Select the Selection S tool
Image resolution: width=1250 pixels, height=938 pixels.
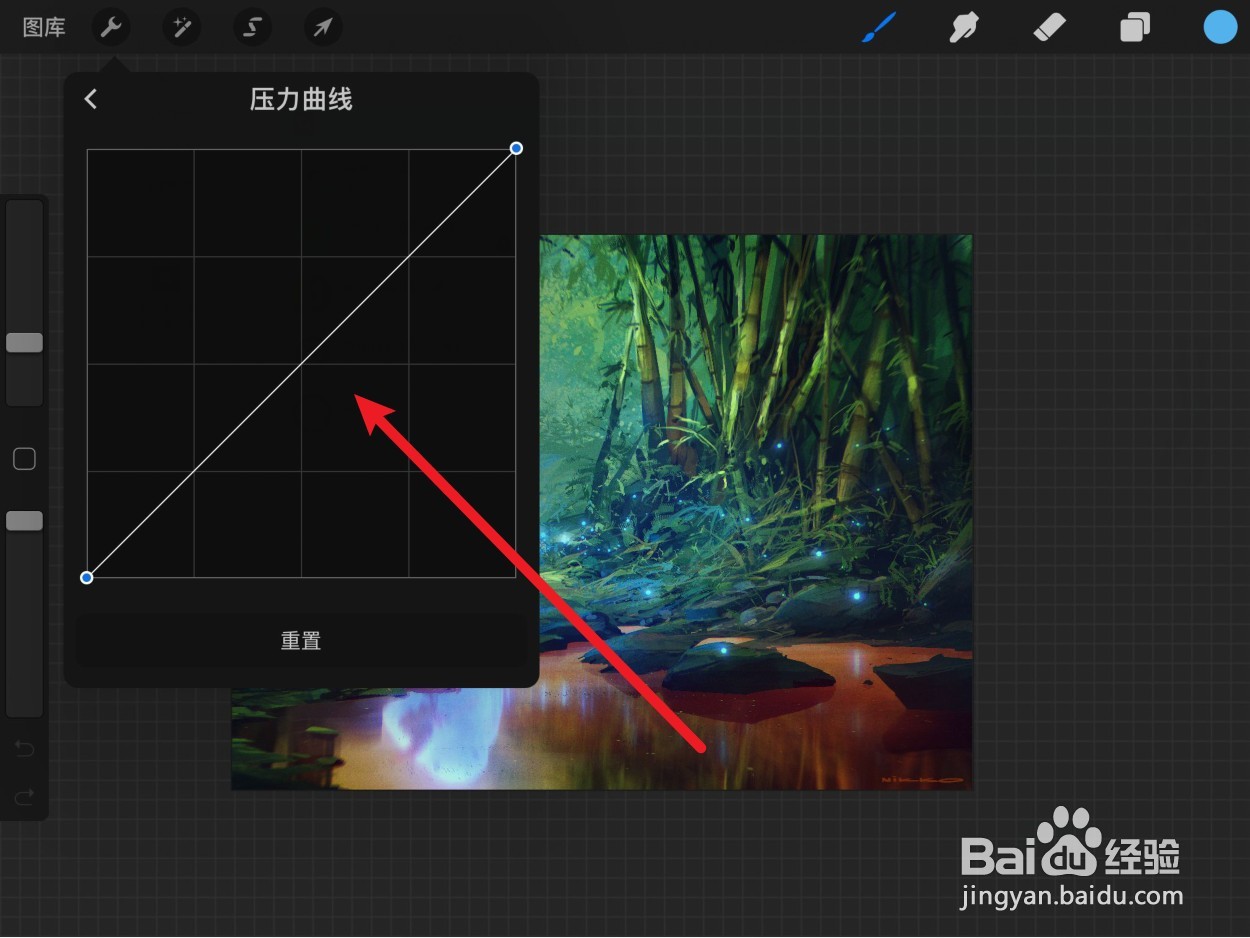(x=253, y=27)
